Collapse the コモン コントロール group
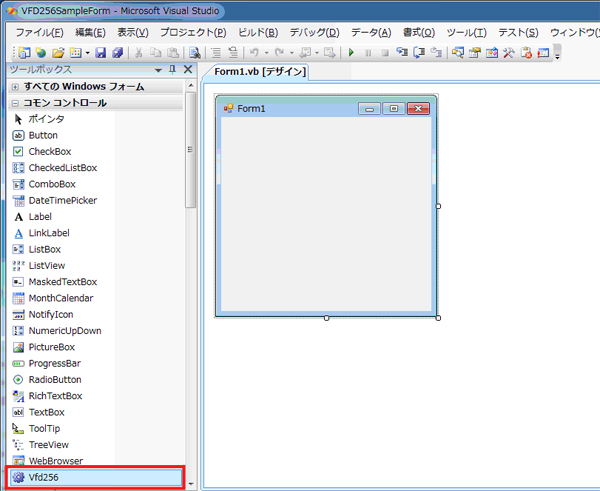This screenshot has height=491, width=600. (15, 103)
